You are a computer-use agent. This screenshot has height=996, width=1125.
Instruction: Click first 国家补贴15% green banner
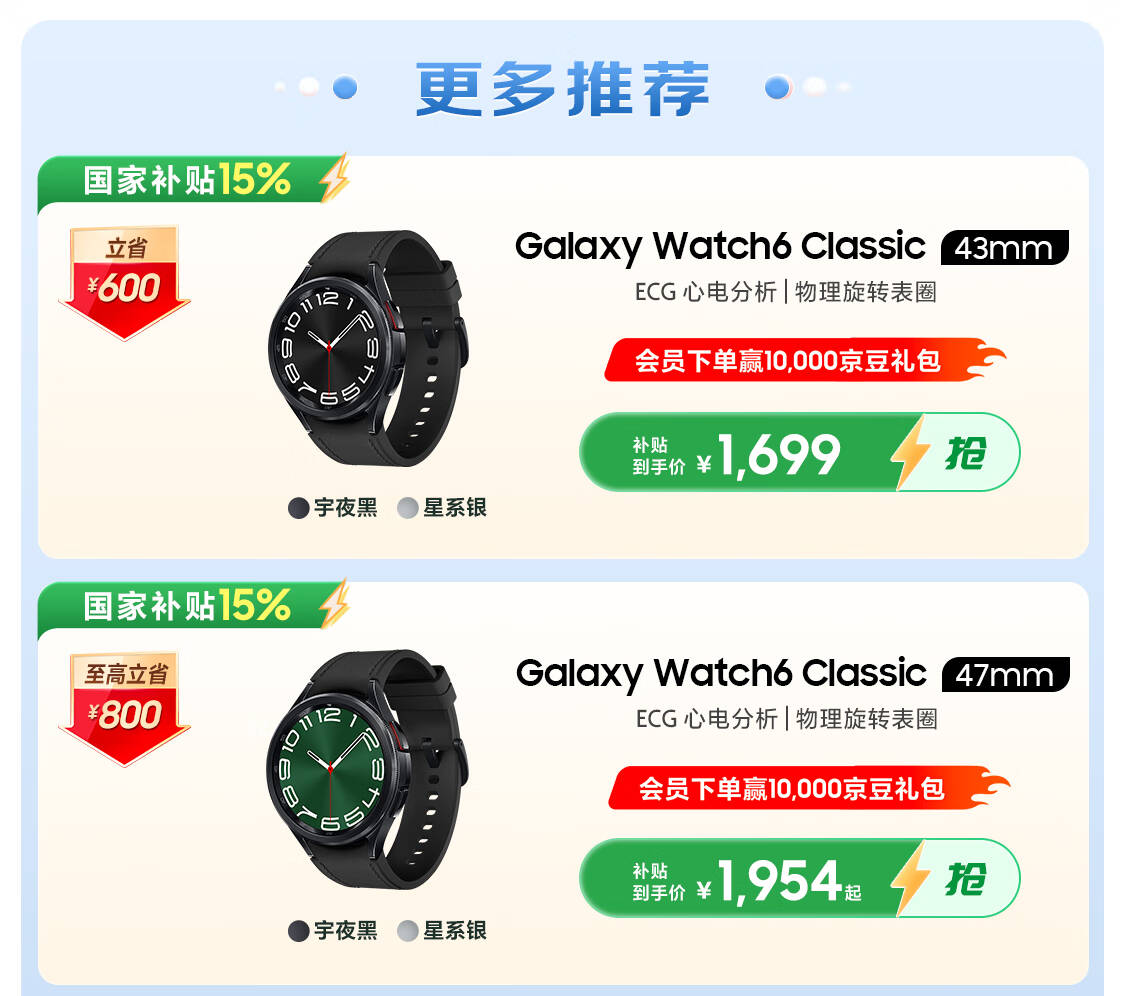[x=194, y=179]
